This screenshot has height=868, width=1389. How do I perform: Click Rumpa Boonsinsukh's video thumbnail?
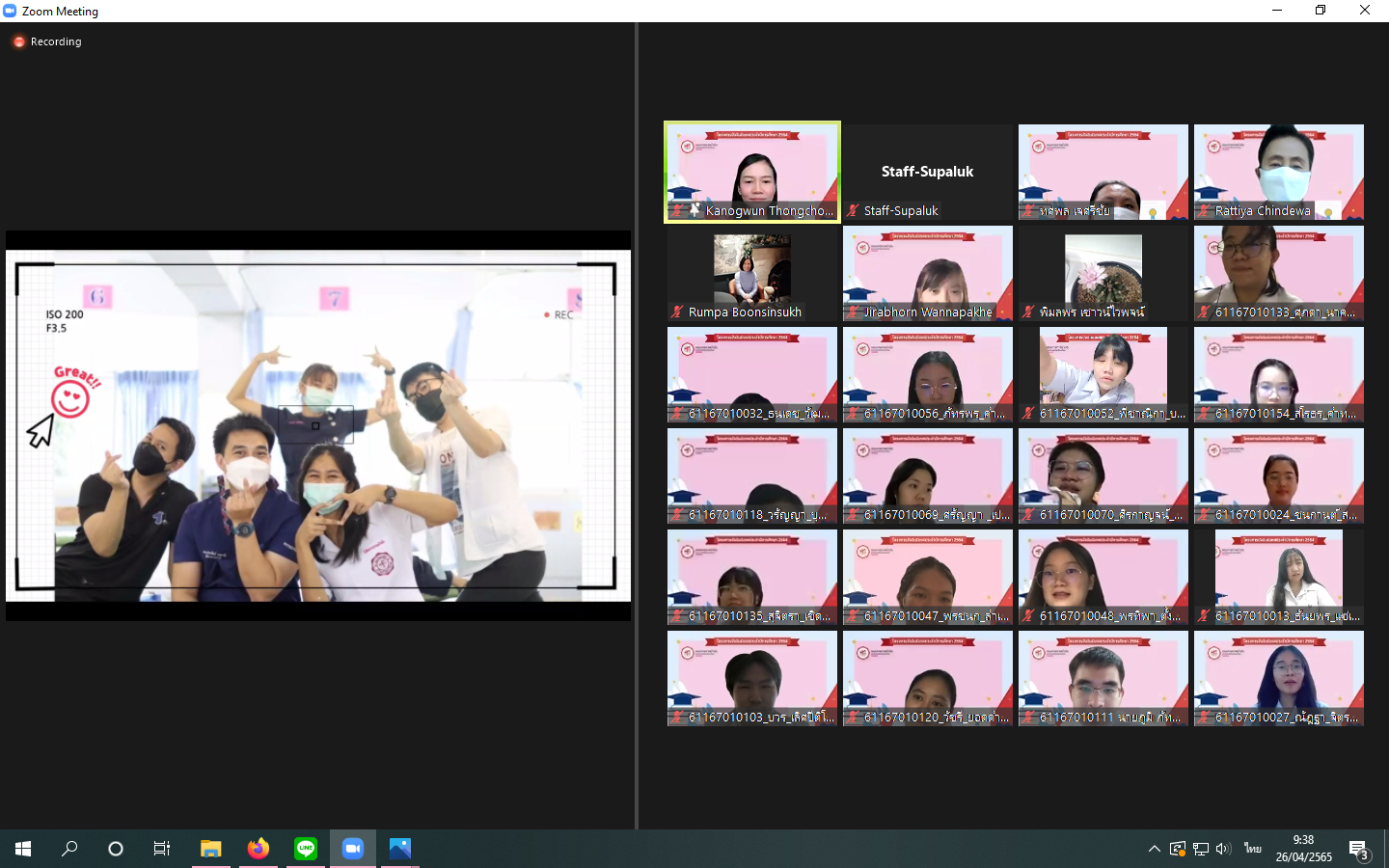(752, 269)
